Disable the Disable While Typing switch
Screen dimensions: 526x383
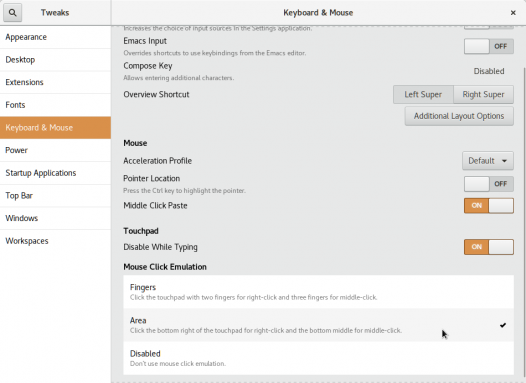(x=488, y=247)
